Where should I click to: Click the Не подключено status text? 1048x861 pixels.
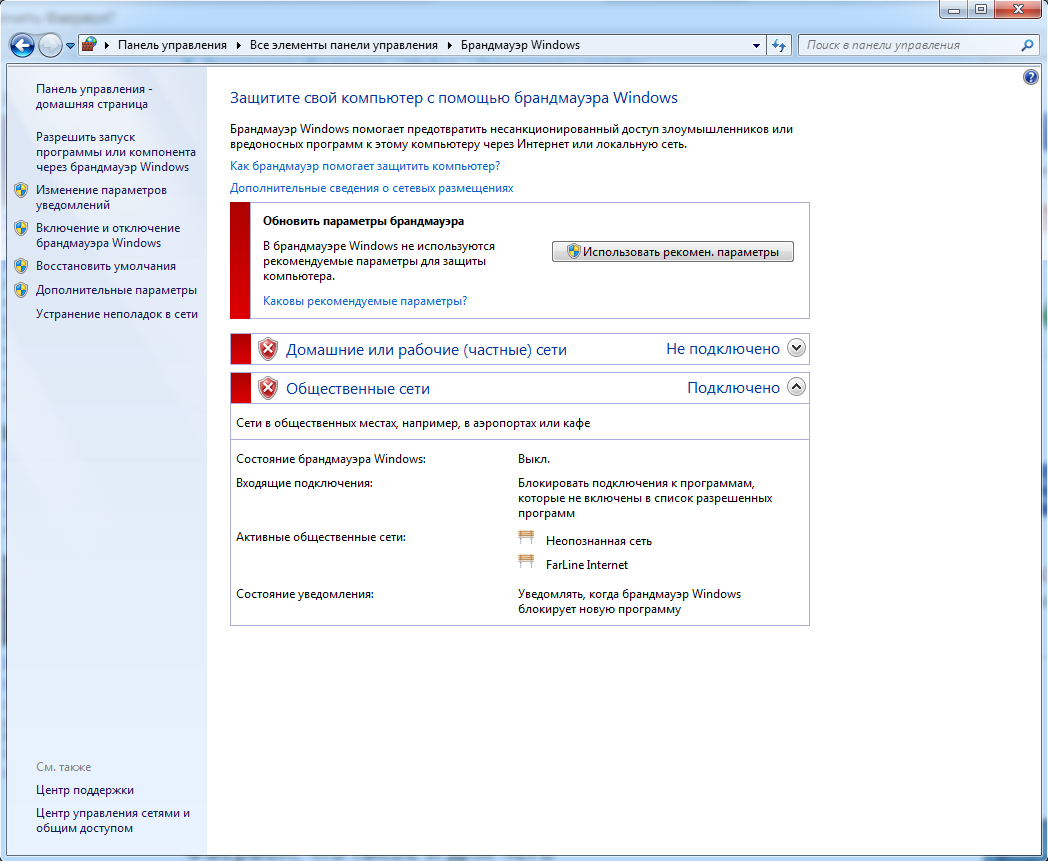click(x=723, y=349)
